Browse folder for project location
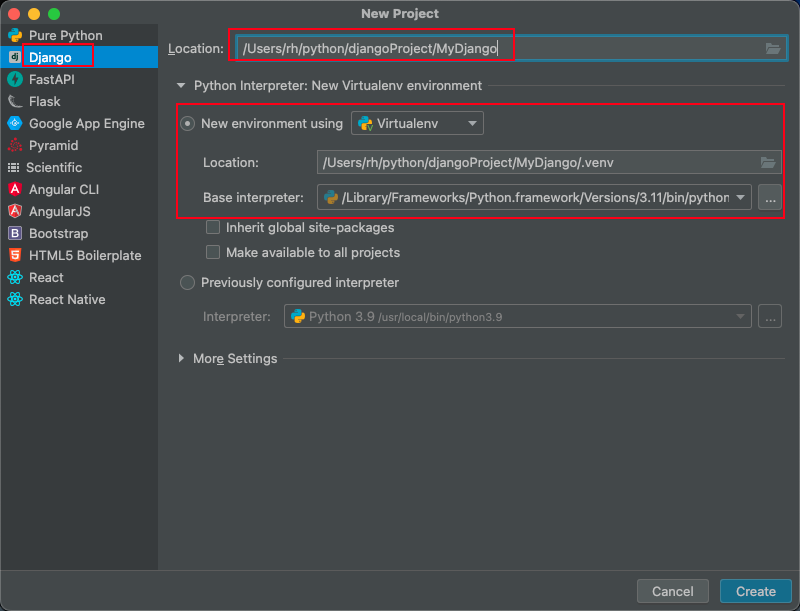 tap(772, 48)
